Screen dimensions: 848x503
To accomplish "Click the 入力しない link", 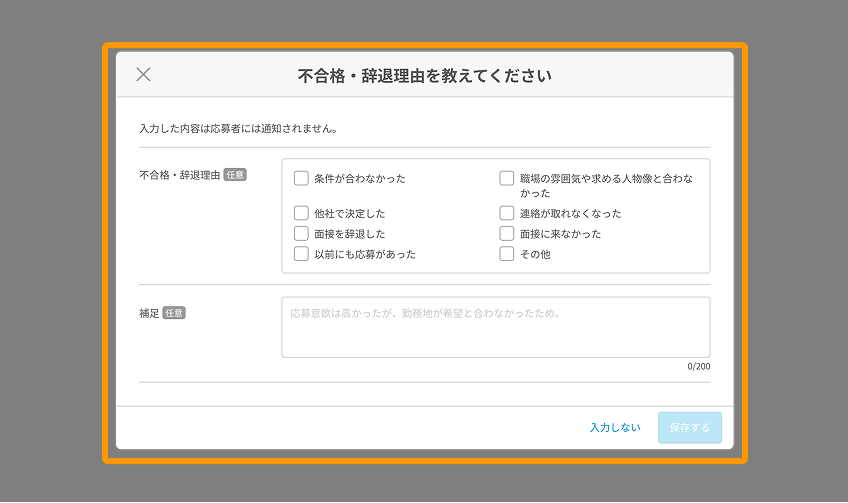I will pos(614,427).
